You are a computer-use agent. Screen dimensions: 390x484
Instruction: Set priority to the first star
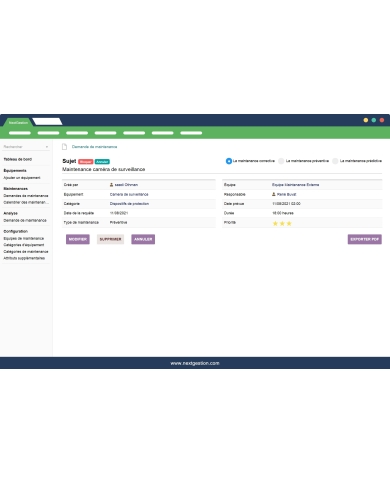click(x=275, y=223)
